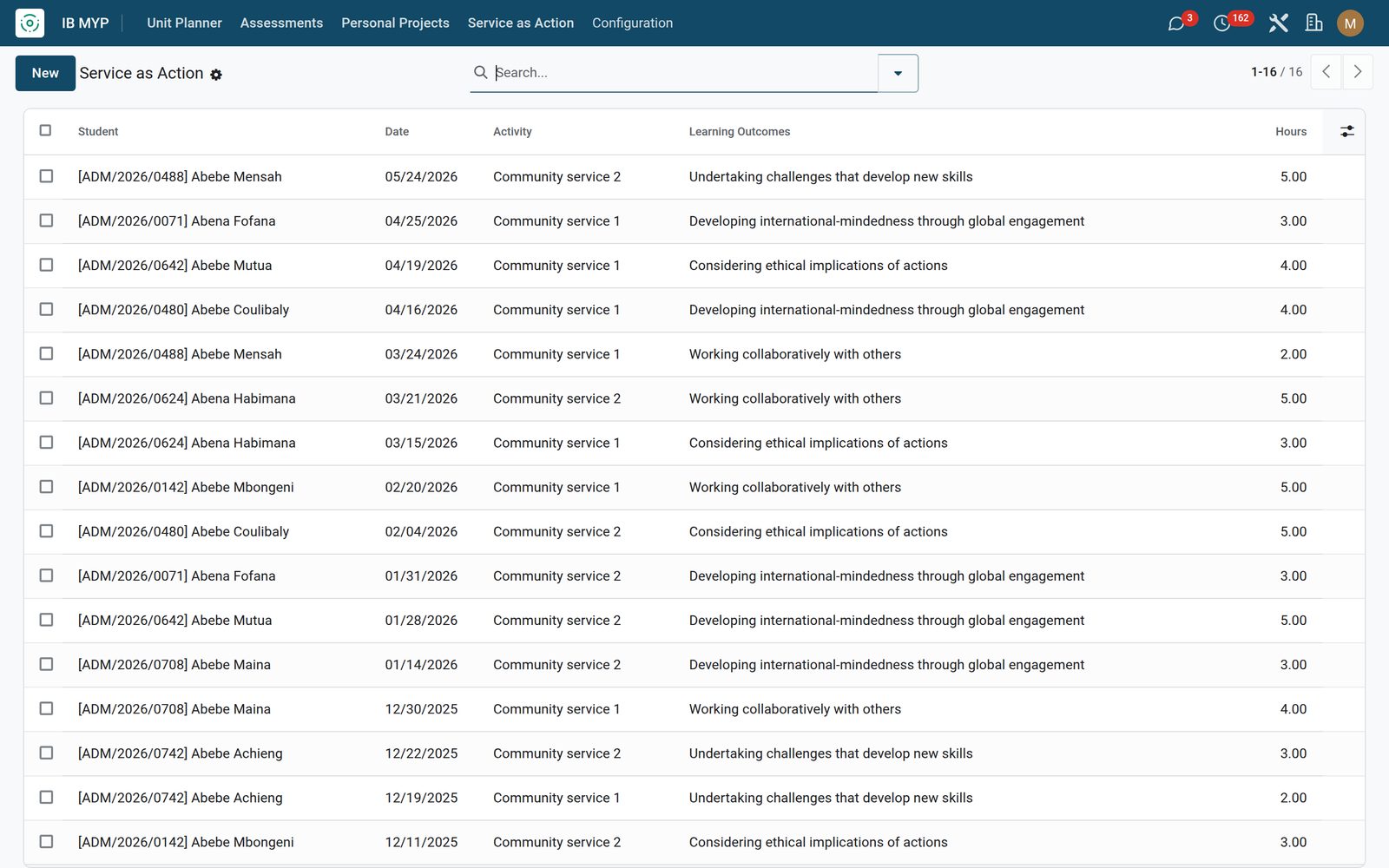Open the Personal Projects menu
Image resolution: width=1389 pixels, height=868 pixels.
tap(395, 23)
